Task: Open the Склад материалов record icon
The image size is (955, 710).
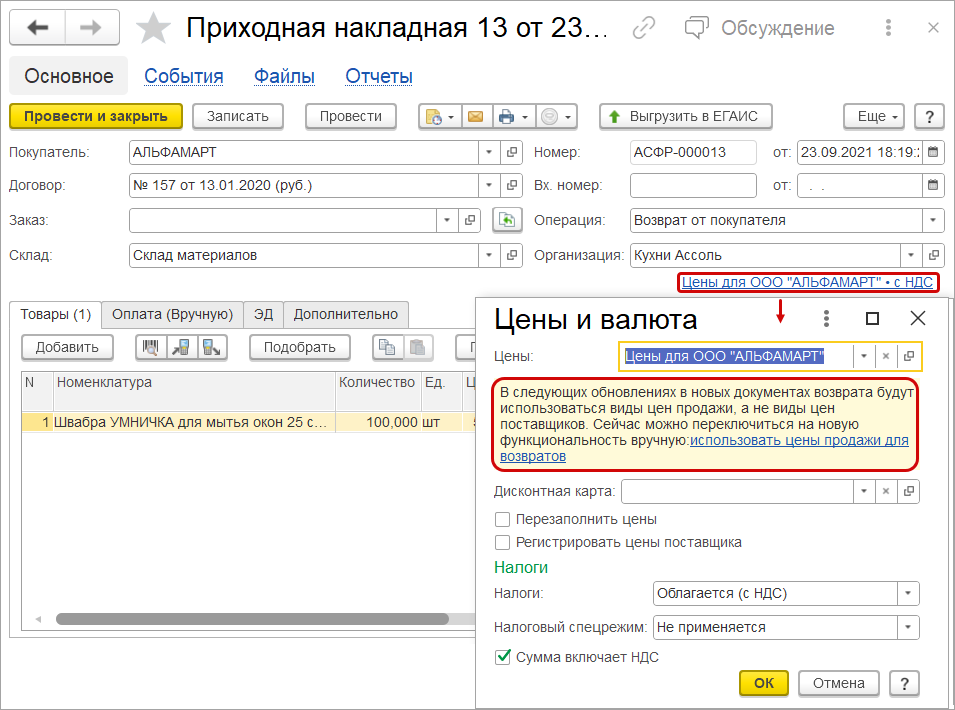Action: [512, 255]
